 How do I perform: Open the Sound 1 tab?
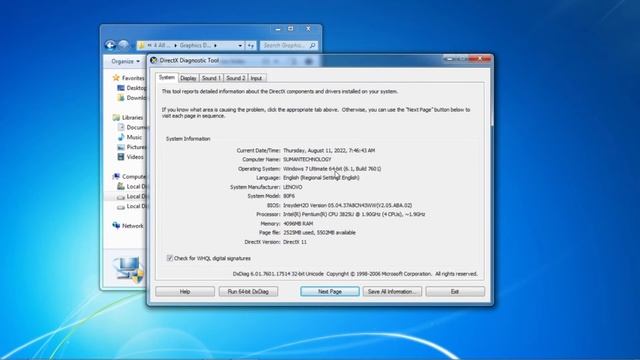click(211, 78)
